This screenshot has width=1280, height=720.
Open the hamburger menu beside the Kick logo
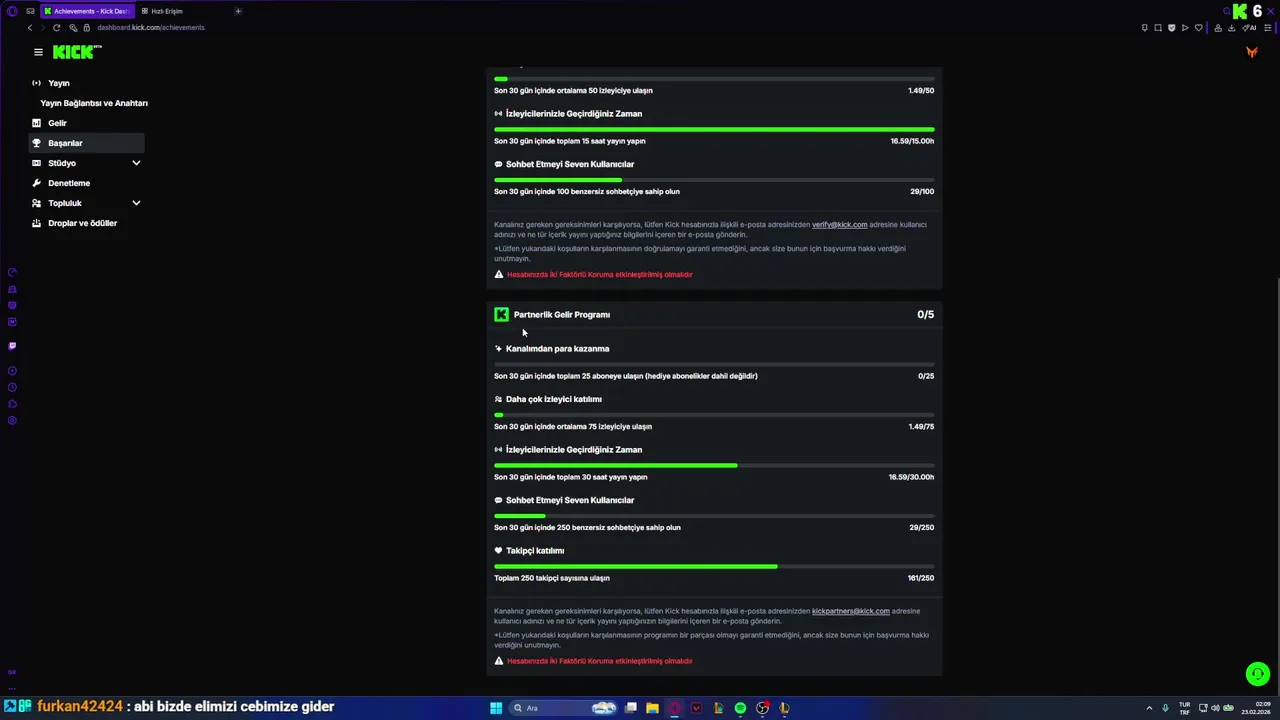38,52
